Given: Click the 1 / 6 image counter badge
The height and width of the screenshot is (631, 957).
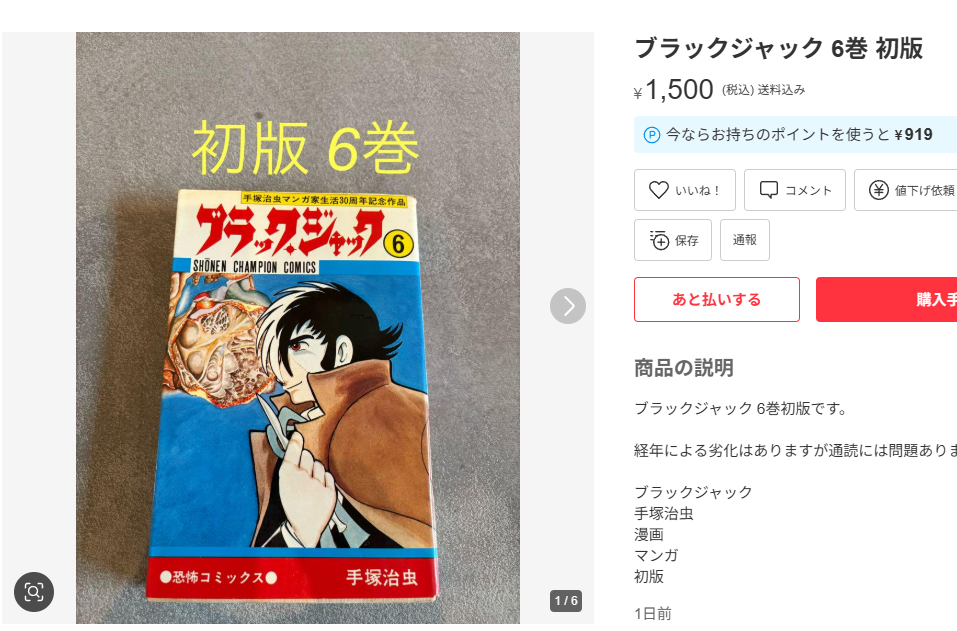Looking at the screenshot, I should [x=566, y=600].
